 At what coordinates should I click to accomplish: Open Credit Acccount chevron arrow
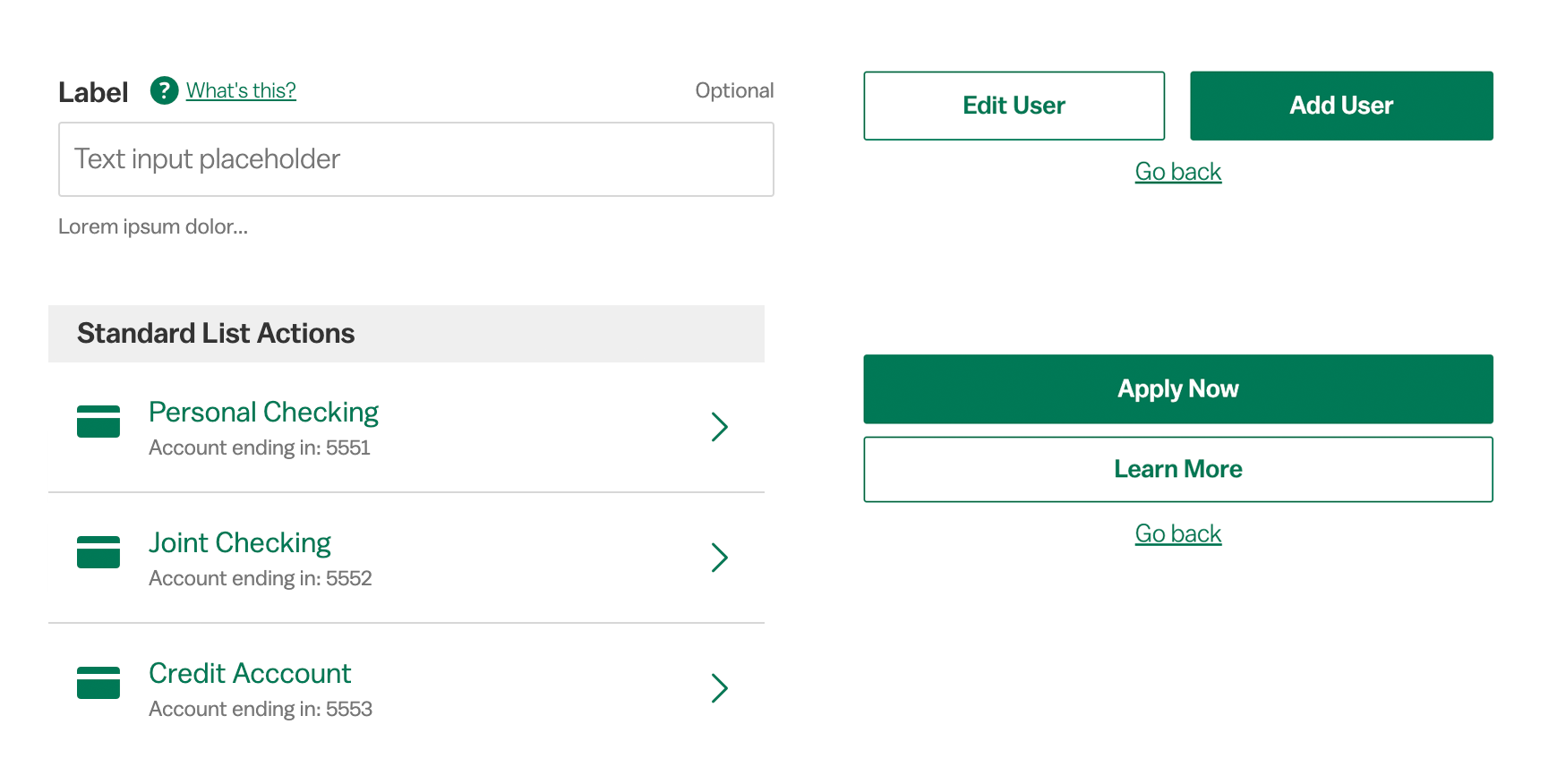(x=719, y=688)
